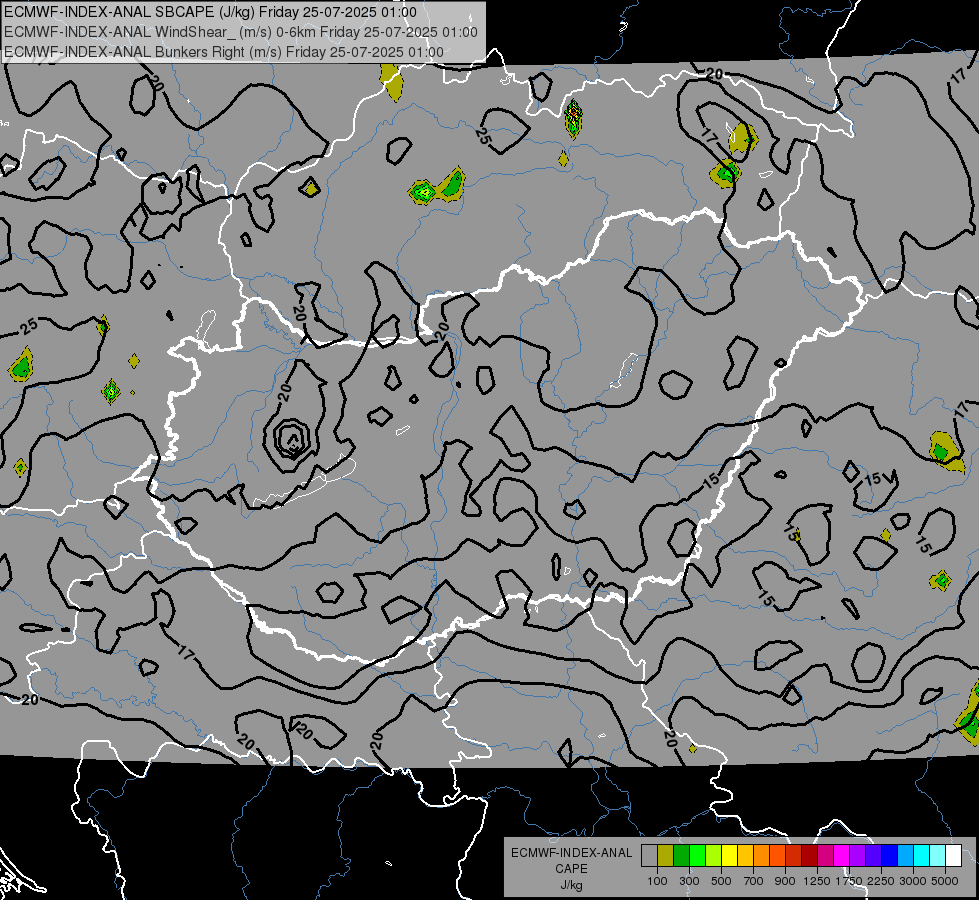Select the pure blue legend swatch

[x=890, y=856]
